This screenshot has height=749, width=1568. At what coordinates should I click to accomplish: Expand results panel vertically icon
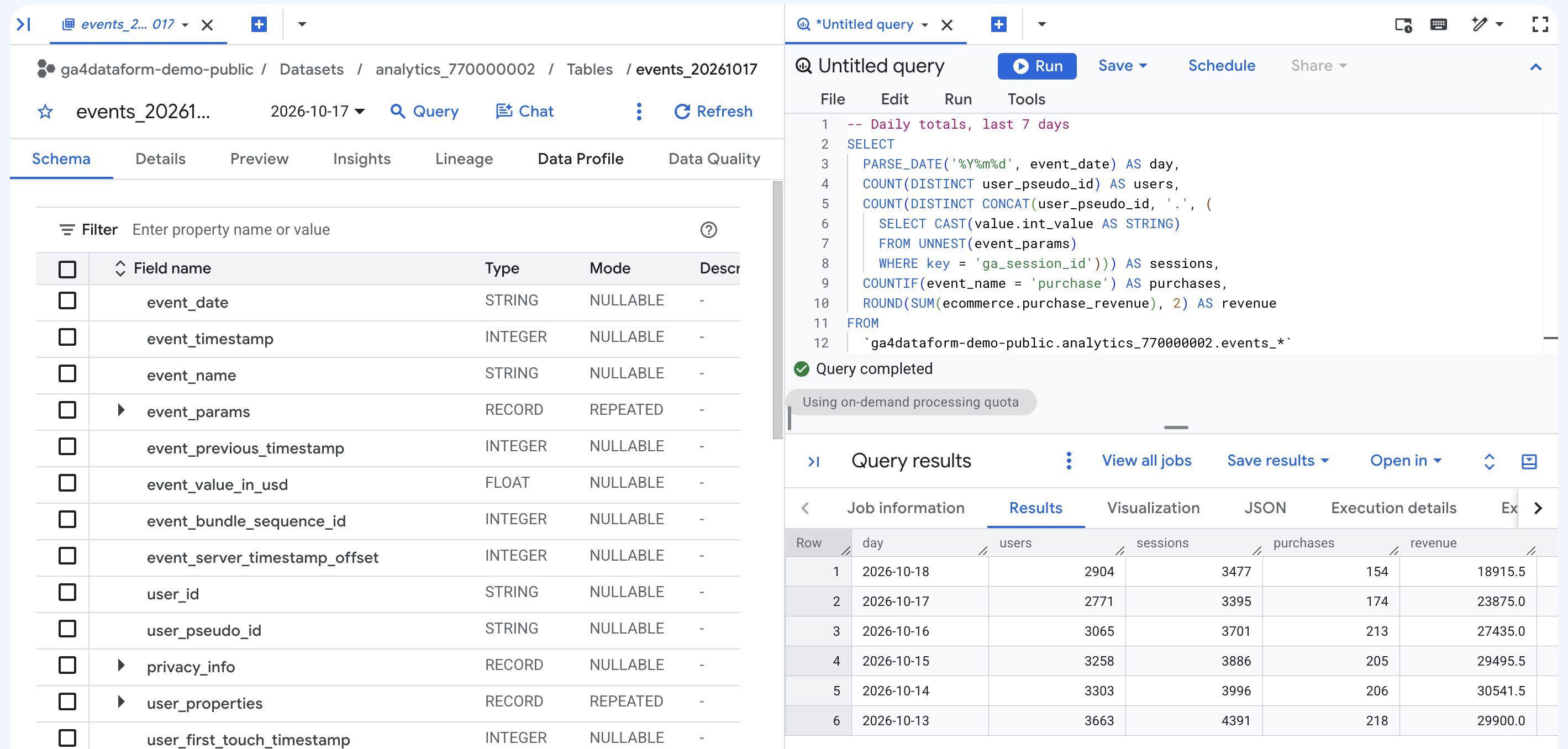click(1489, 462)
